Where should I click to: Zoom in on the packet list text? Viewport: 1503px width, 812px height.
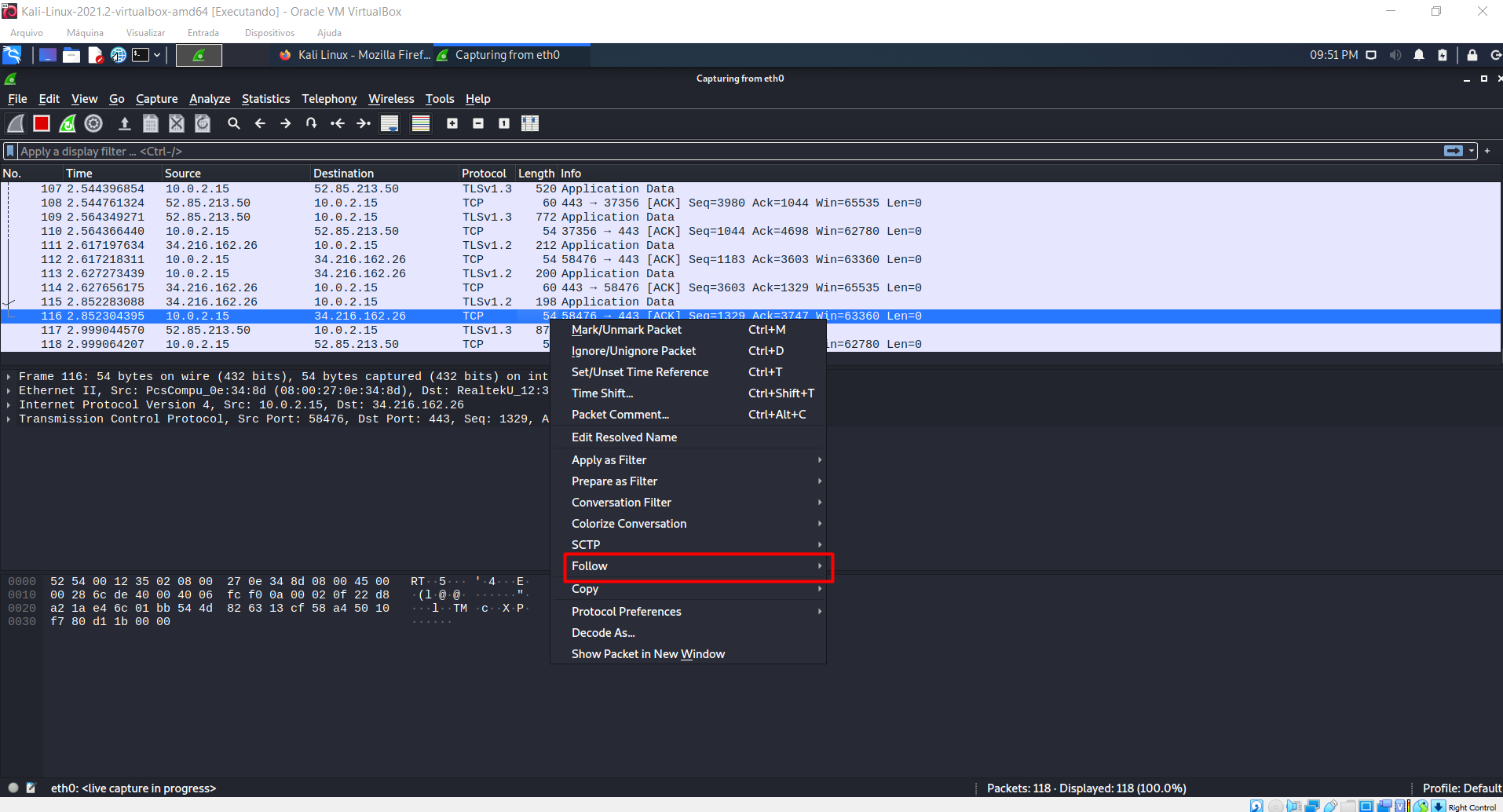(452, 123)
